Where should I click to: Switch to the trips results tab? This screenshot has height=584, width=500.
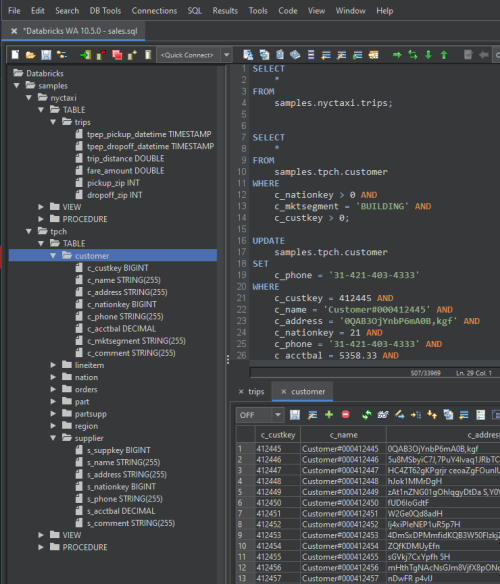pos(256,392)
